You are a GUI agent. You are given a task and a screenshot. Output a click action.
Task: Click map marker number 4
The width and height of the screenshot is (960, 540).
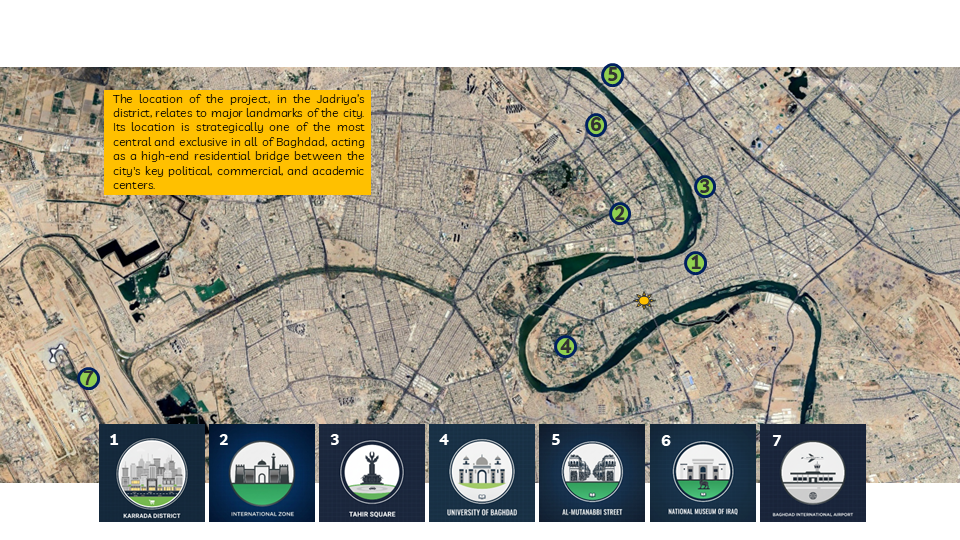(x=565, y=347)
